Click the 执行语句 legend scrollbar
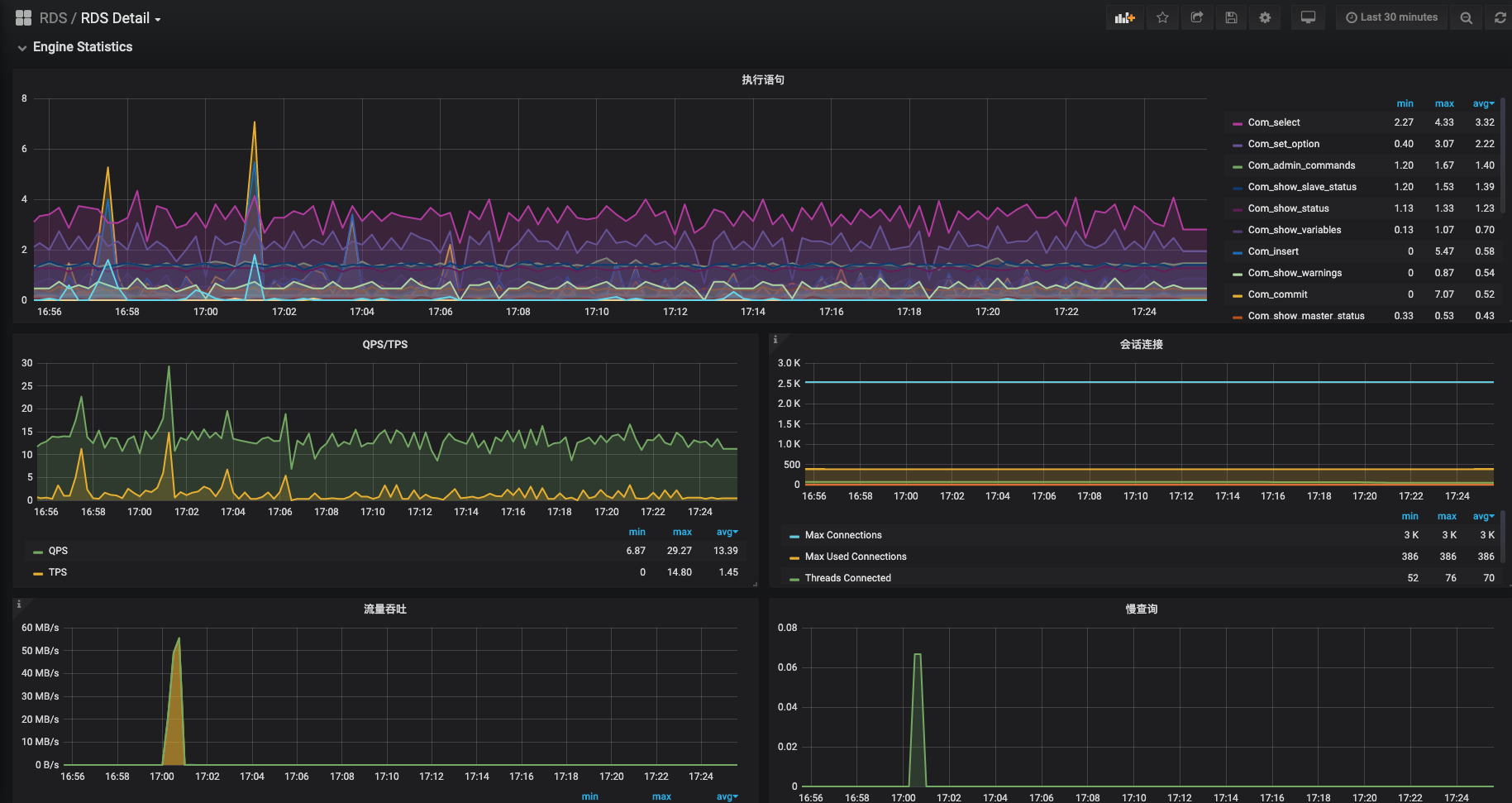The height and width of the screenshot is (803, 1512). pyautogui.click(x=1502, y=157)
